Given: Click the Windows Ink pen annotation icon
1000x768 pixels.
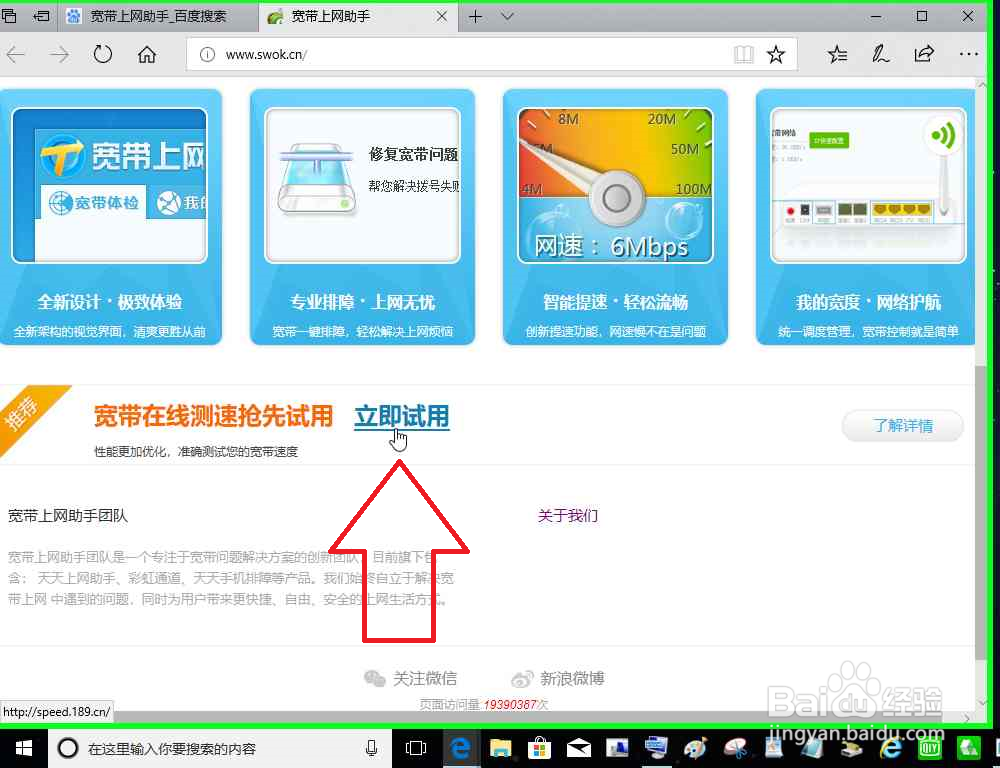Looking at the screenshot, I should (880, 54).
